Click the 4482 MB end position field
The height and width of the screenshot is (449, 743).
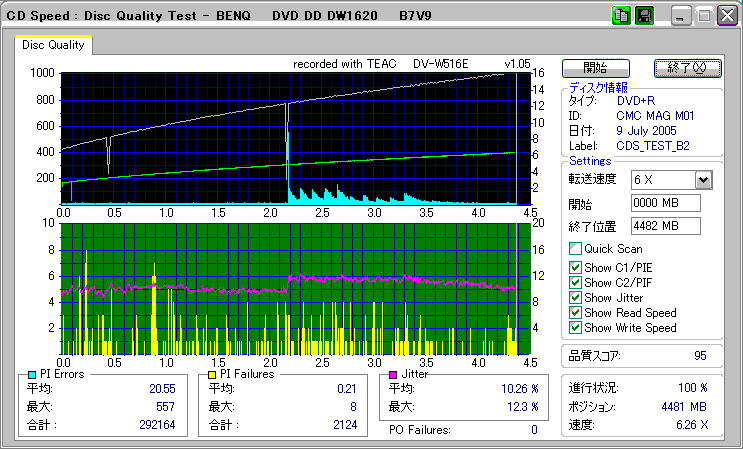(x=665, y=225)
